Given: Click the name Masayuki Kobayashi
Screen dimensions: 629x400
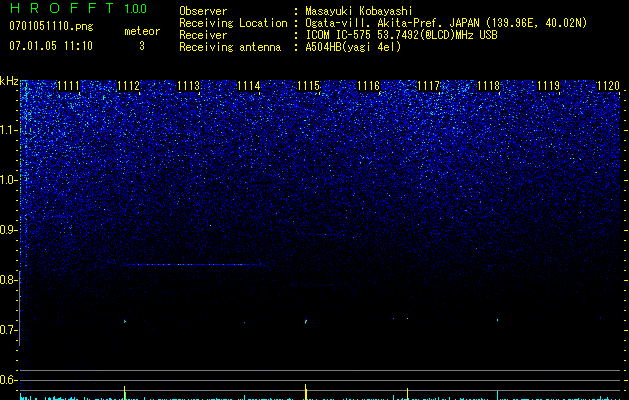Looking at the screenshot, I should tap(358, 11).
